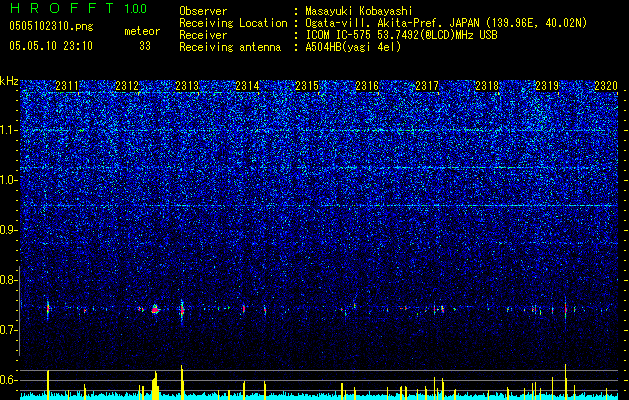The image size is (629, 400).
Task: Click the ICOM IC-575 receiver text
Action: coord(401,35)
